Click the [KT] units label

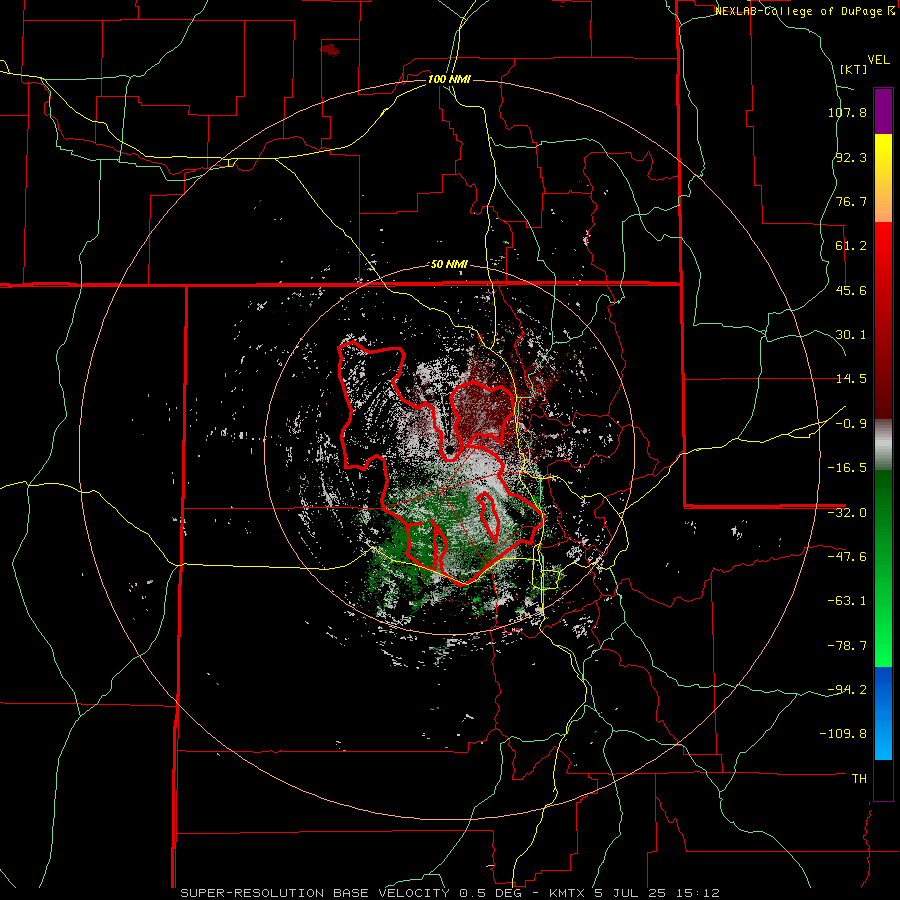[853, 69]
